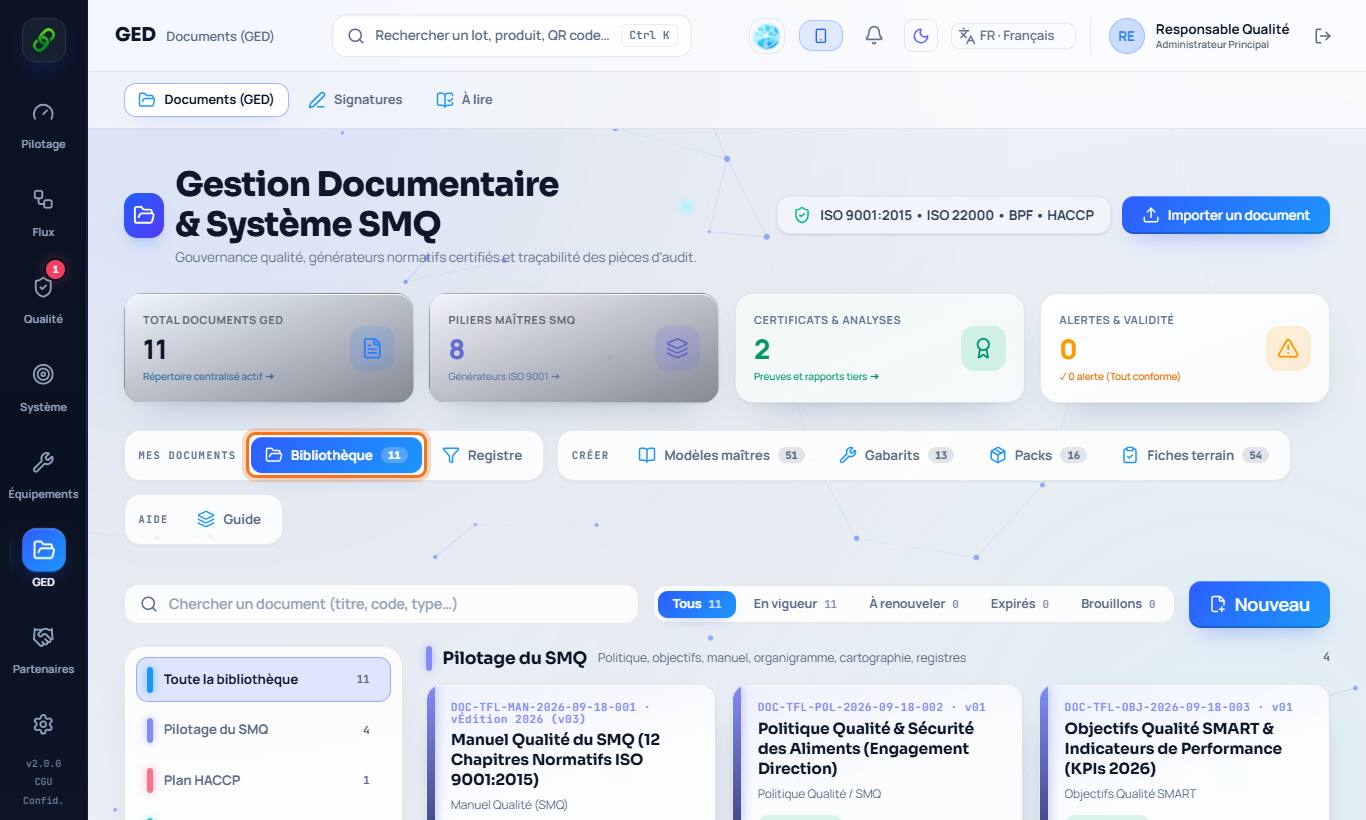Open the FR · Français language selector

tap(1013, 36)
